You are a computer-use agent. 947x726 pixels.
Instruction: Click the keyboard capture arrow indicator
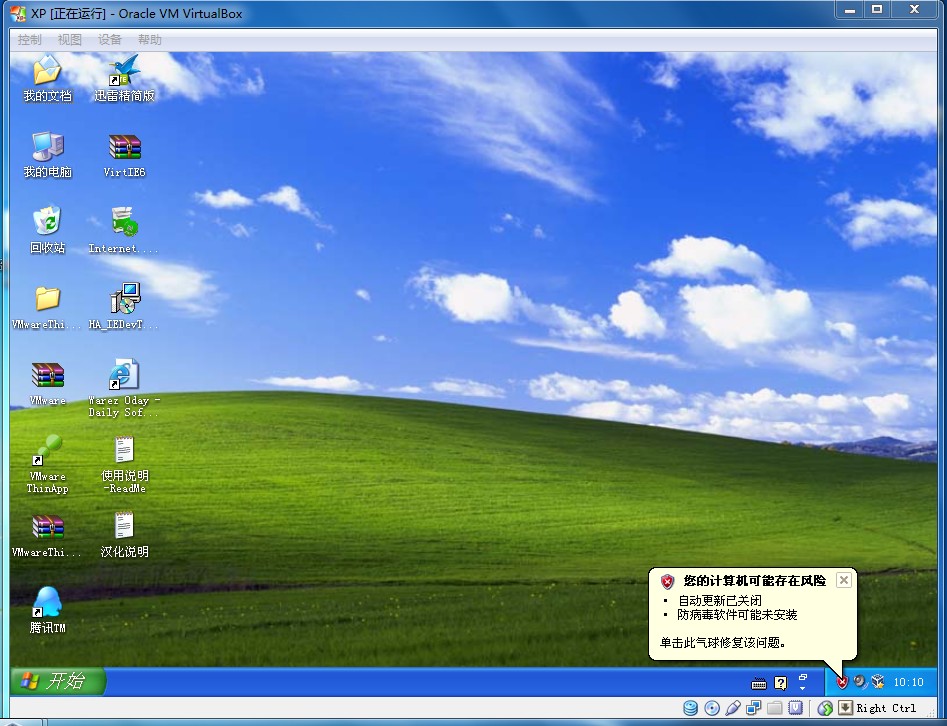click(845, 708)
